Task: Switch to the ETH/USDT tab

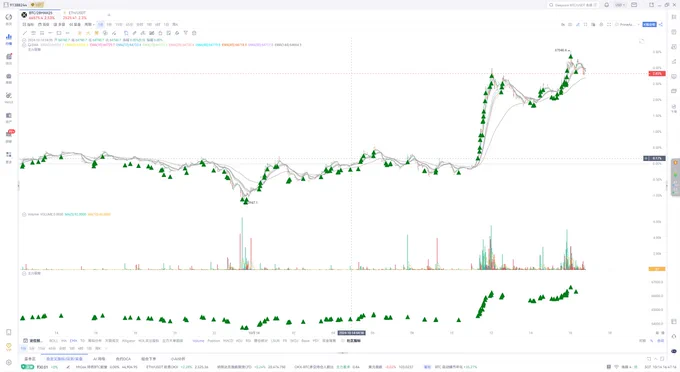Action: tap(75, 15)
